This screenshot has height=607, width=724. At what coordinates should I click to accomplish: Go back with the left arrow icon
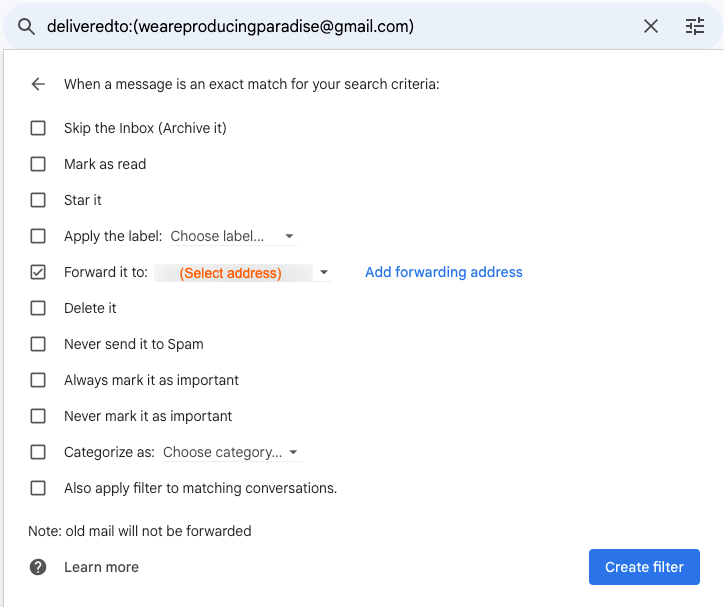coord(38,84)
